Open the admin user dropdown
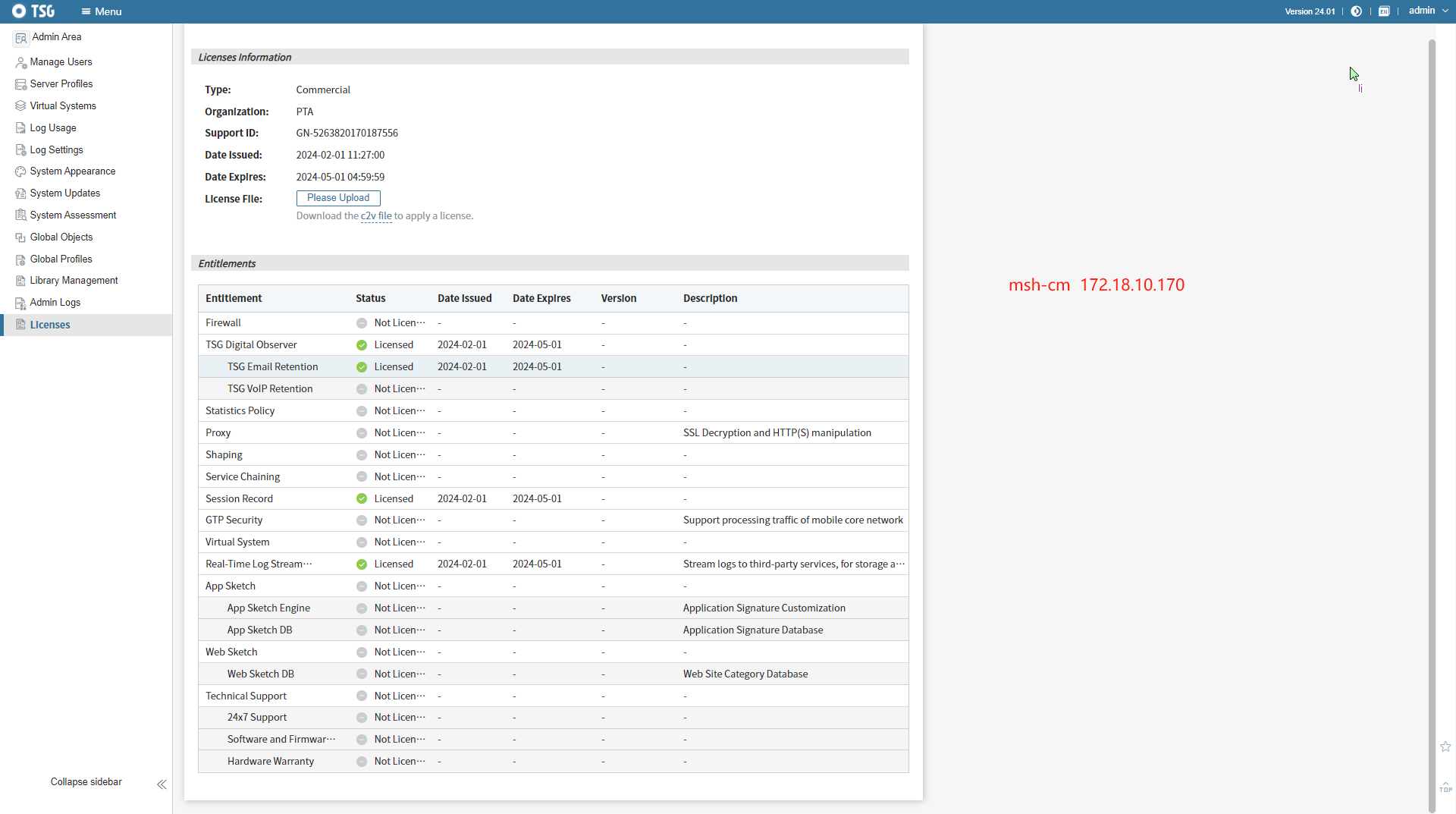Viewport: 1456px width, 814px height. (x=1428, y=11)
